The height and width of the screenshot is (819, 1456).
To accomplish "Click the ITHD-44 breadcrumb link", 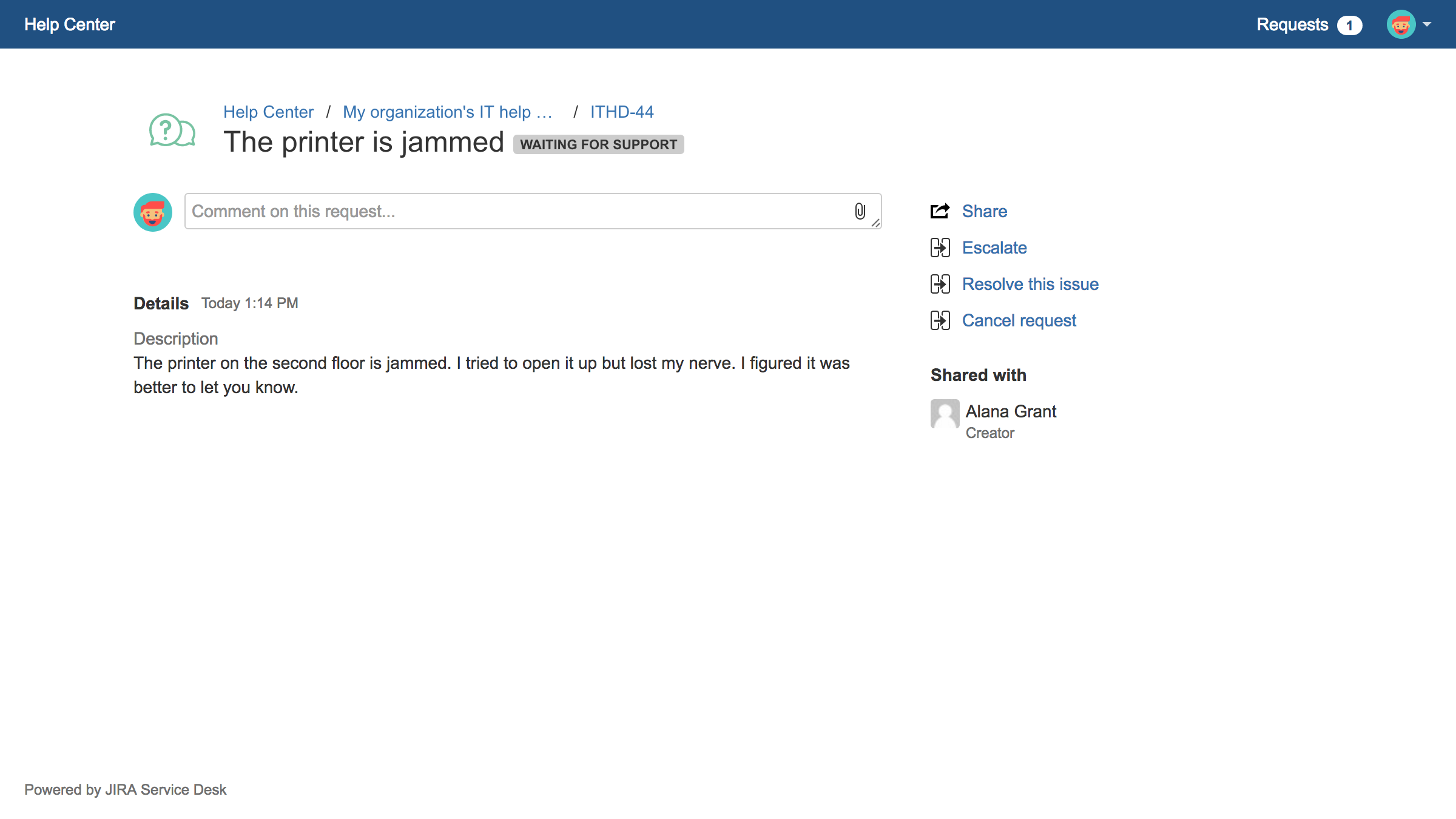I will tap(620, 111).
